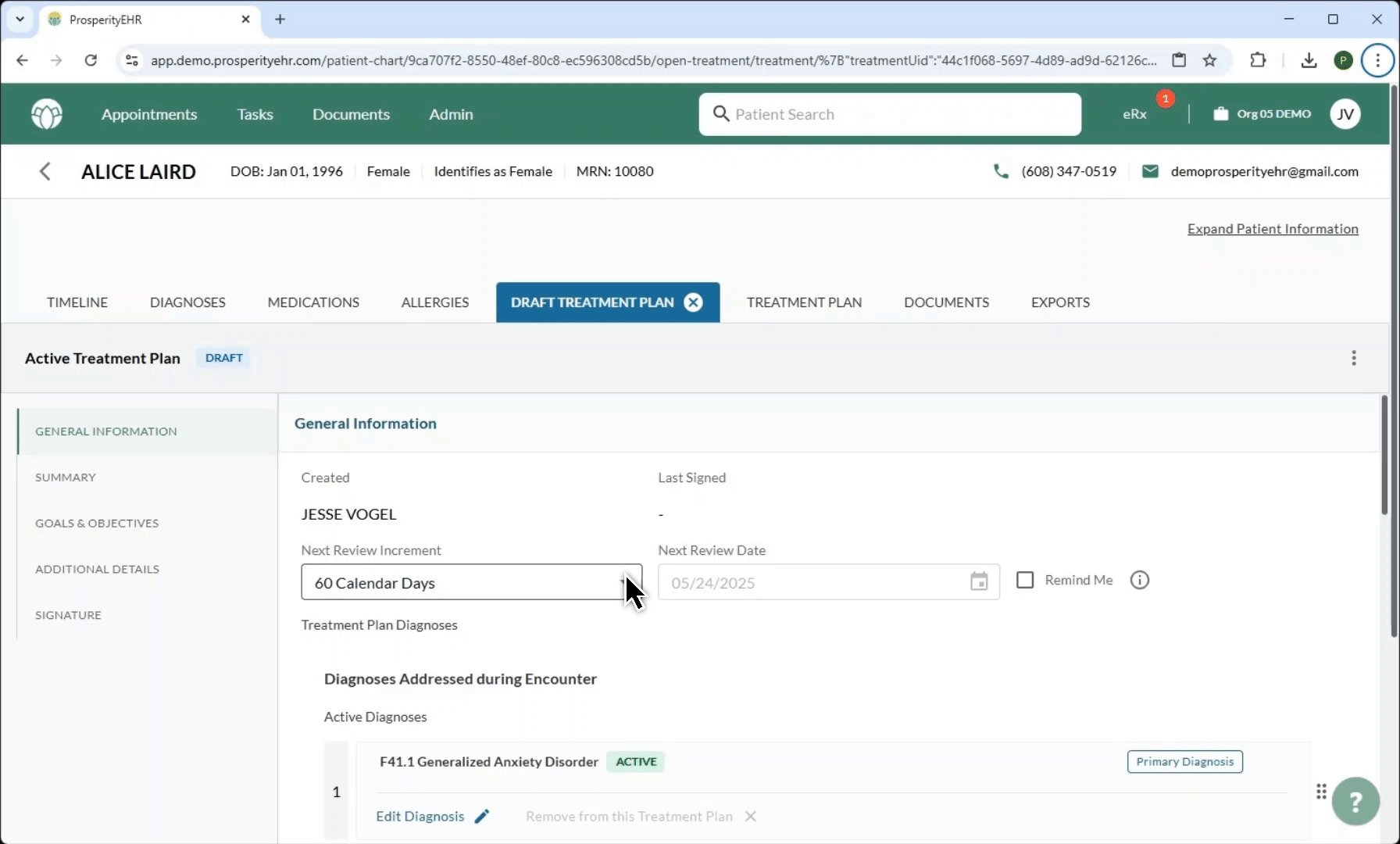1400x844 pixels.
Task: Open eRx notifications icon
Action: click(x=1135, y=114)
